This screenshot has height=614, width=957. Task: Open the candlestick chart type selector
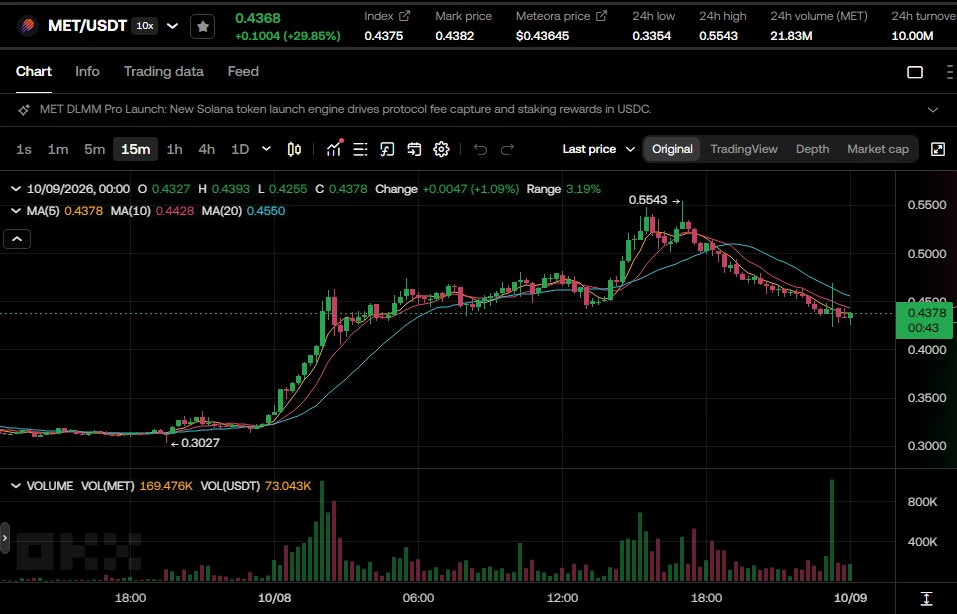click(294, 149)
